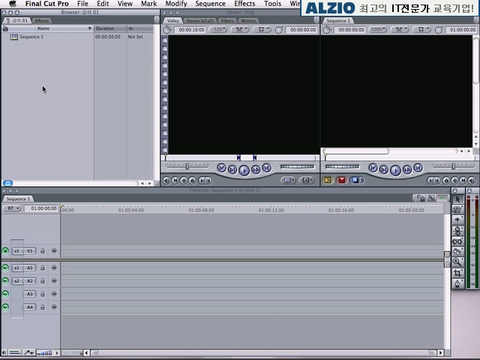Select the Crop tool
The height and width of the screenshot is (360, 480).
458,273
